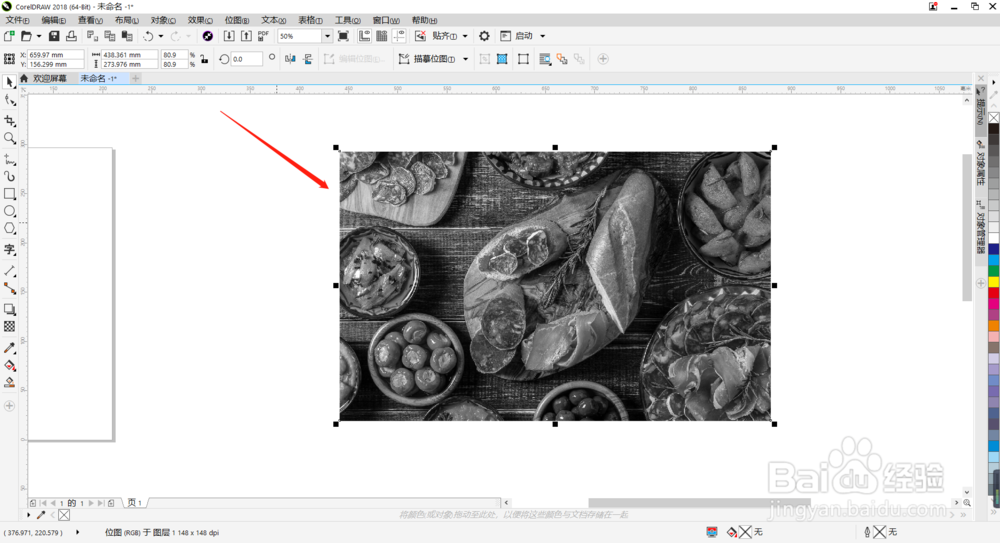The width and height of the screenshot is (1000, 543).
Task: Click the yellow color swatch in palette
Action: tap(994, 282)
